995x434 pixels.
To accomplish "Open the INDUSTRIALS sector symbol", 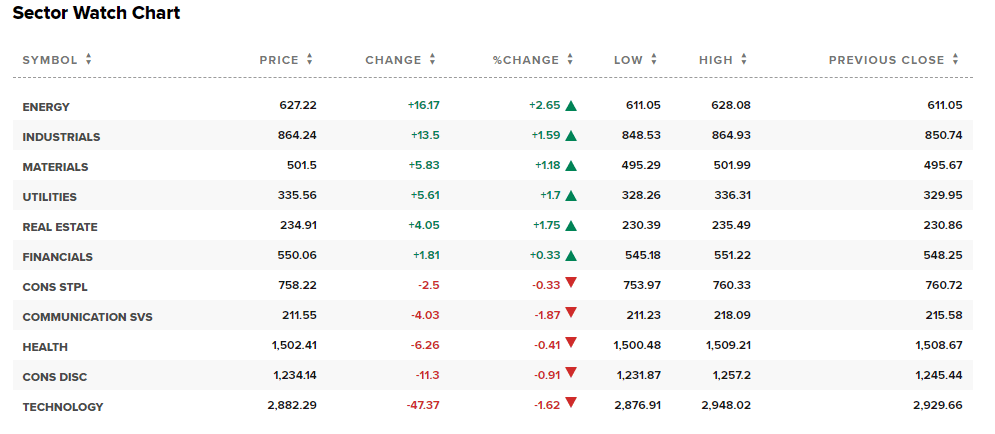I will (x=62, y=137).
